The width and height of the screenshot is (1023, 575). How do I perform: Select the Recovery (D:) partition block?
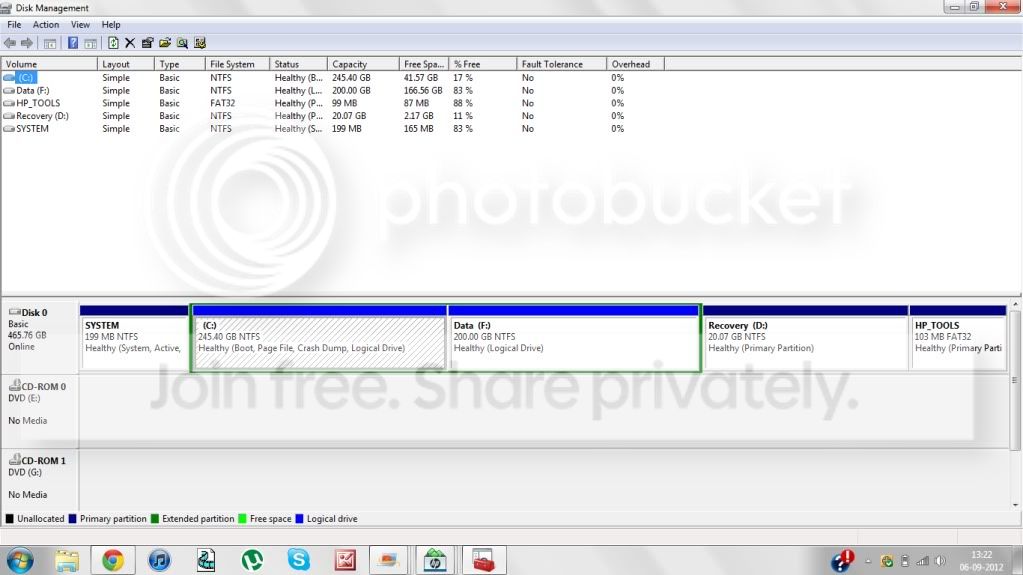point(806,337)
